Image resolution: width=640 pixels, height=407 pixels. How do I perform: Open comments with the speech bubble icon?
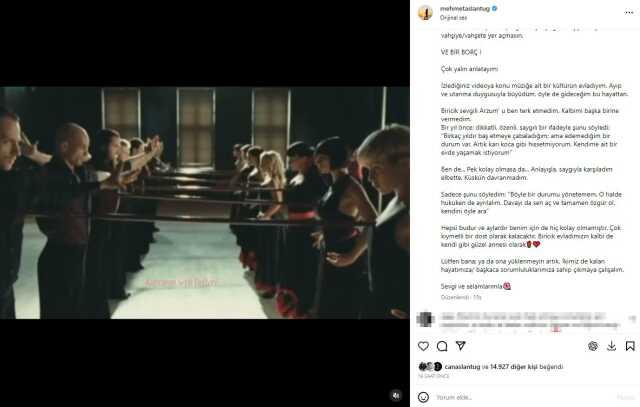point(442,346)
